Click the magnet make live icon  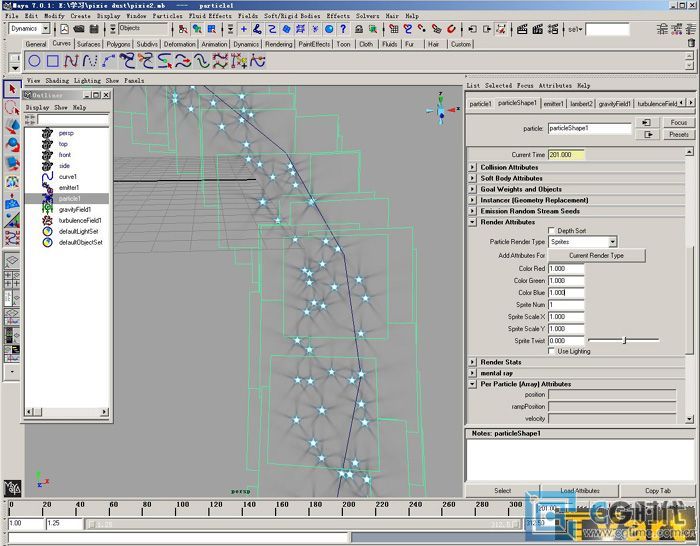451,29
